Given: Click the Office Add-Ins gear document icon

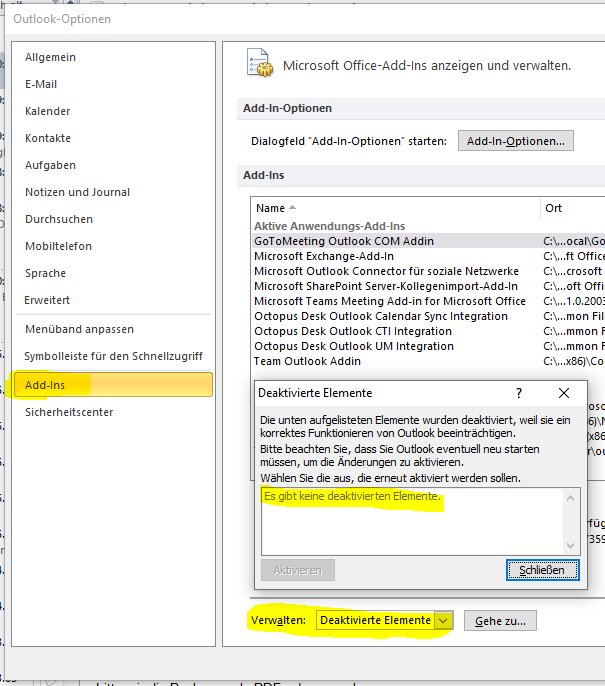Looking at the screenshot, I should coord(259,63).
